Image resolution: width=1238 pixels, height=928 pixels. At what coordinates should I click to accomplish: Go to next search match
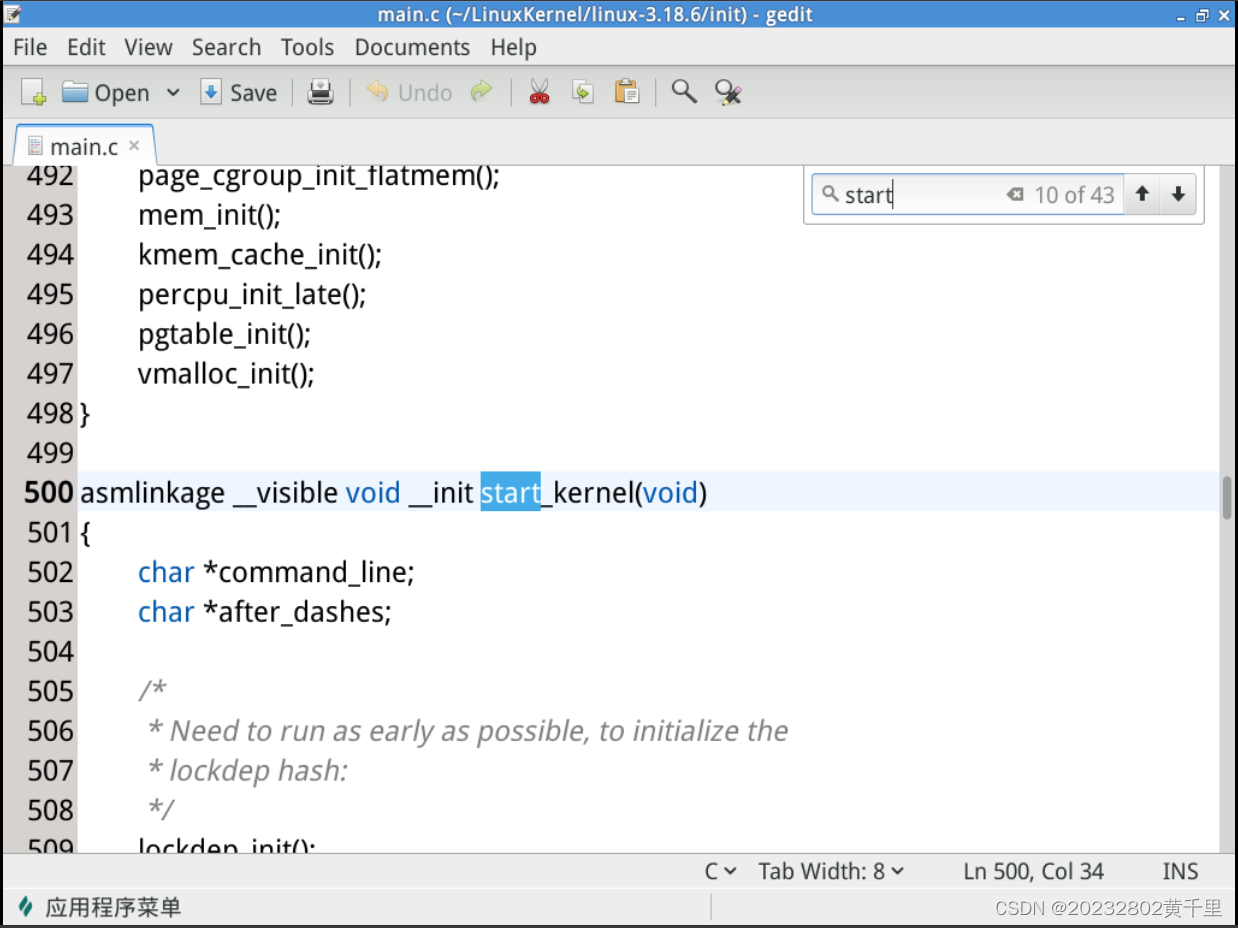point(1178,194)
